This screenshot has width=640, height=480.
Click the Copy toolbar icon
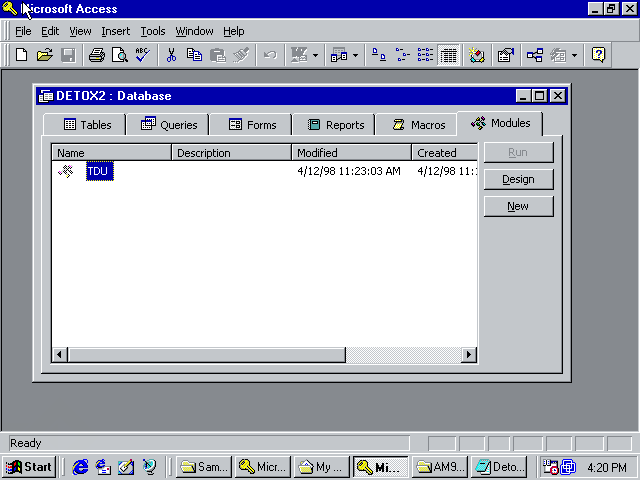tap(194, 55)
